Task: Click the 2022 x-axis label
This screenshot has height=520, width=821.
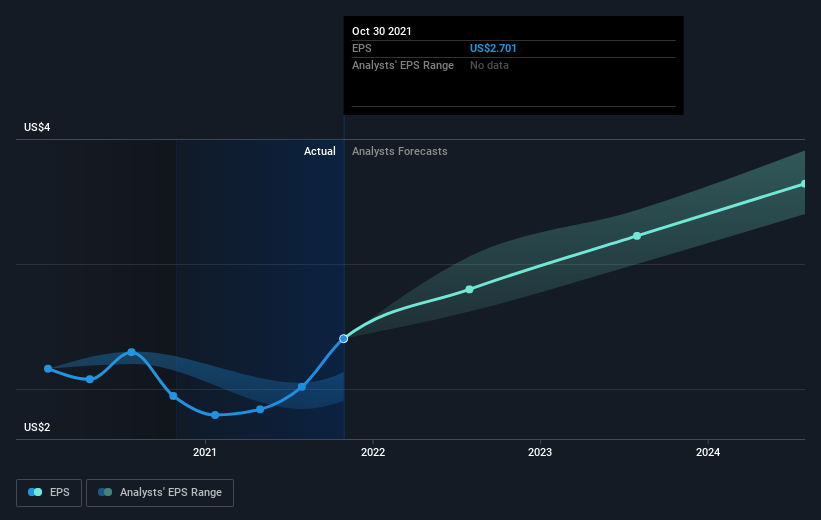Action: click(x=373, y=452)
